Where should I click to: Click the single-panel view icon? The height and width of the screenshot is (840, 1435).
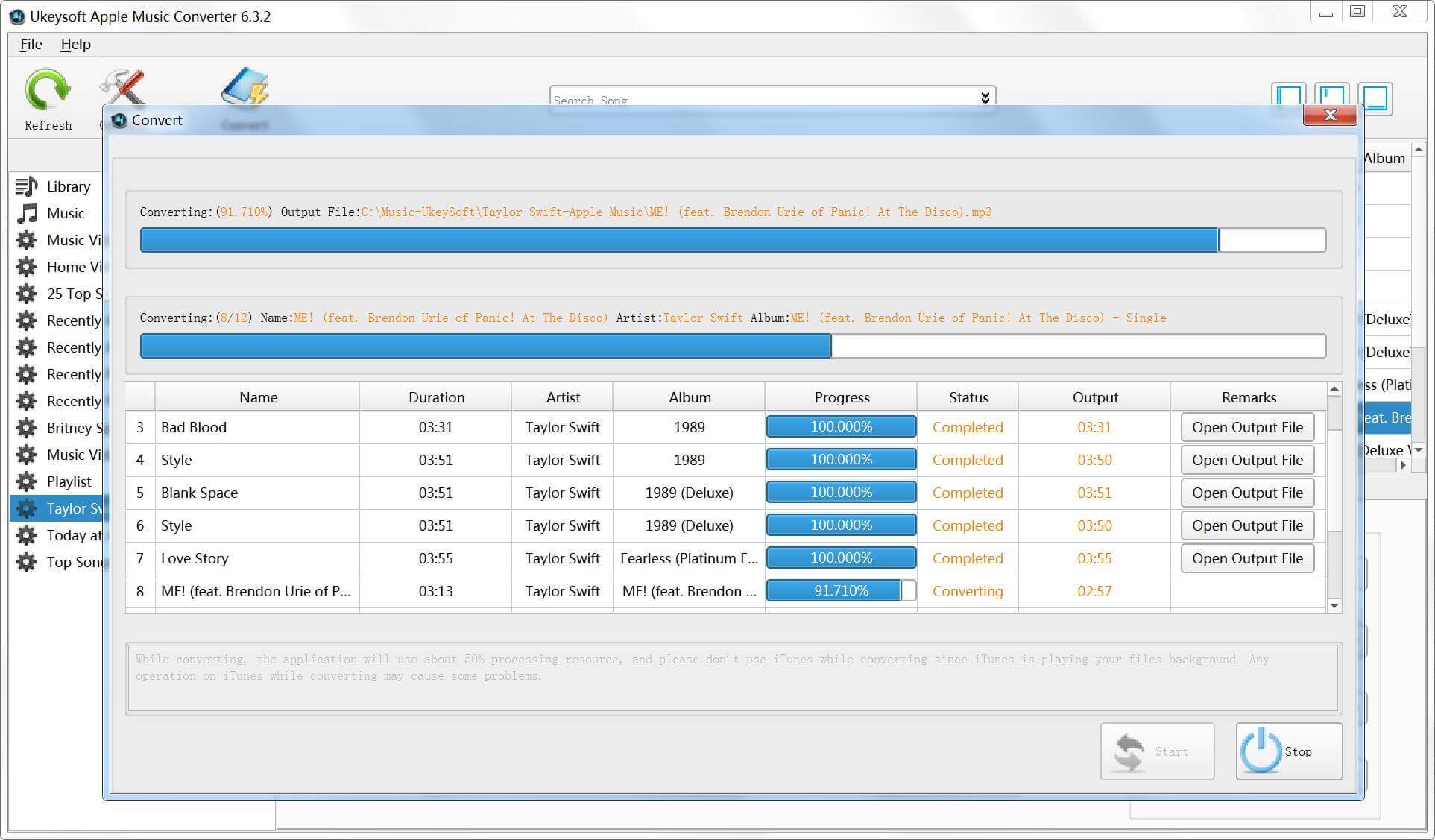[x=1377, y=97]
